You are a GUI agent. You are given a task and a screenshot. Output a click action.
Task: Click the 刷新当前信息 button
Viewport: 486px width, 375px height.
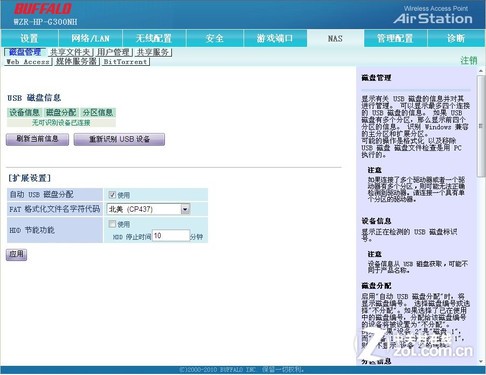click(37, 139)
